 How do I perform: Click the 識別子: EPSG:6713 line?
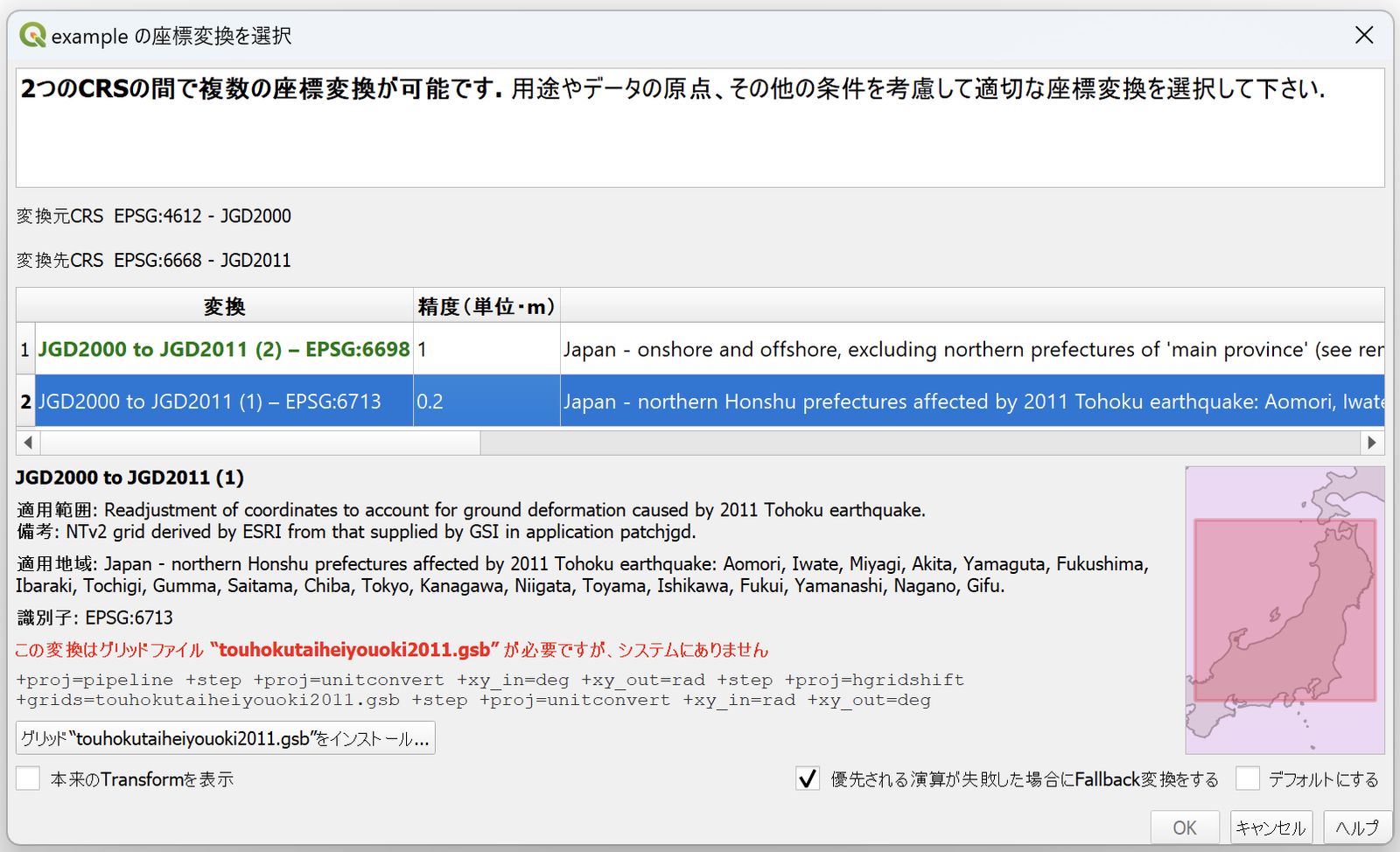pyautogui.click(x=94, y=618)
